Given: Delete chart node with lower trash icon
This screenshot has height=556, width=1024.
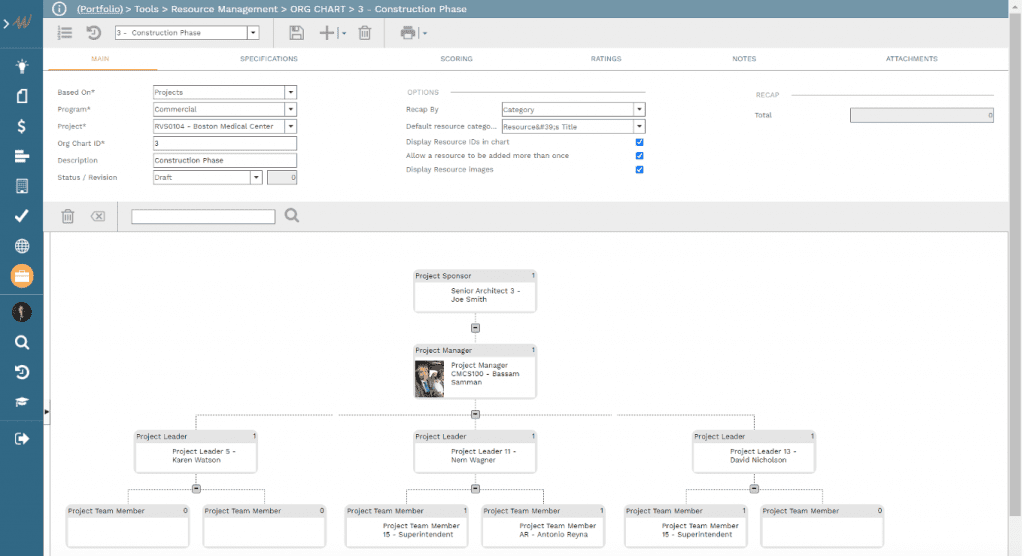Looking at the screenshot, I should pyautogui.click(x=68, y=216).
